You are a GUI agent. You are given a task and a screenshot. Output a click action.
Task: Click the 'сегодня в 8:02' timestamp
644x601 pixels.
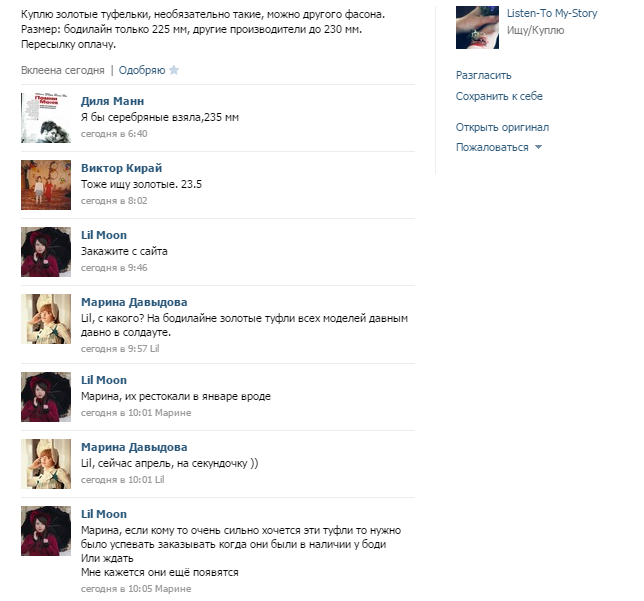[114, 201]
